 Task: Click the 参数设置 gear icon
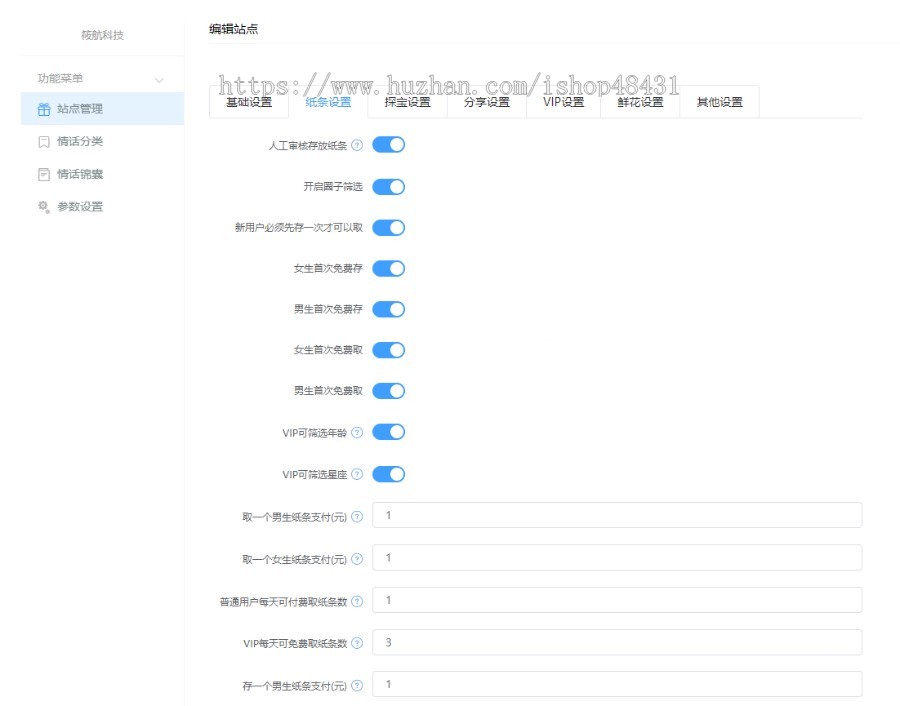pyautogui.click(x=44, y=207)
